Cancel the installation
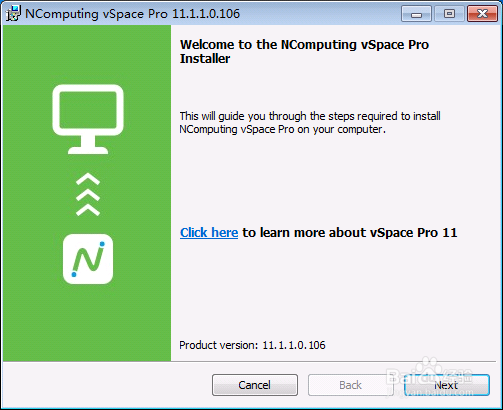503x410 pixels. click(255, 385)
